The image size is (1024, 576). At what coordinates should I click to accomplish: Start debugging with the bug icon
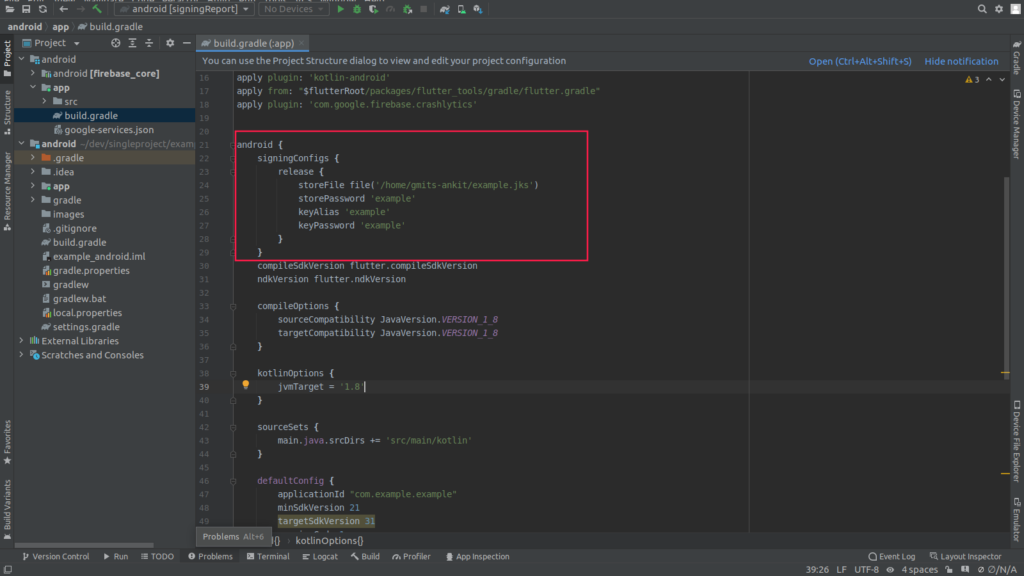click(357, 8)
